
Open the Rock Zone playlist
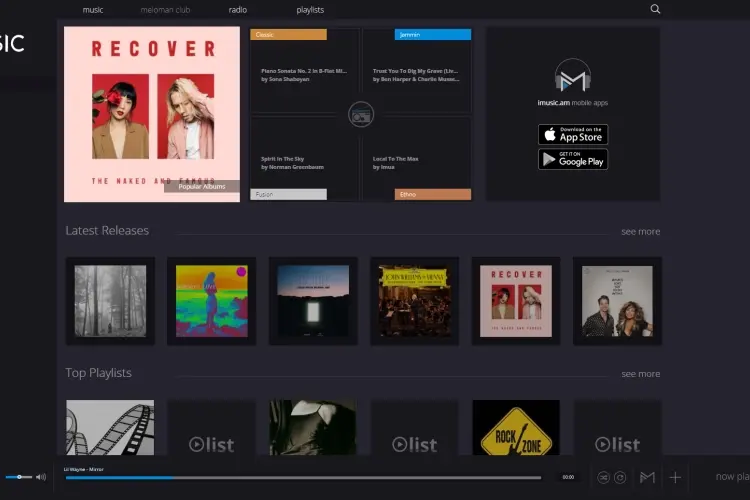click(x=516, y=427)
